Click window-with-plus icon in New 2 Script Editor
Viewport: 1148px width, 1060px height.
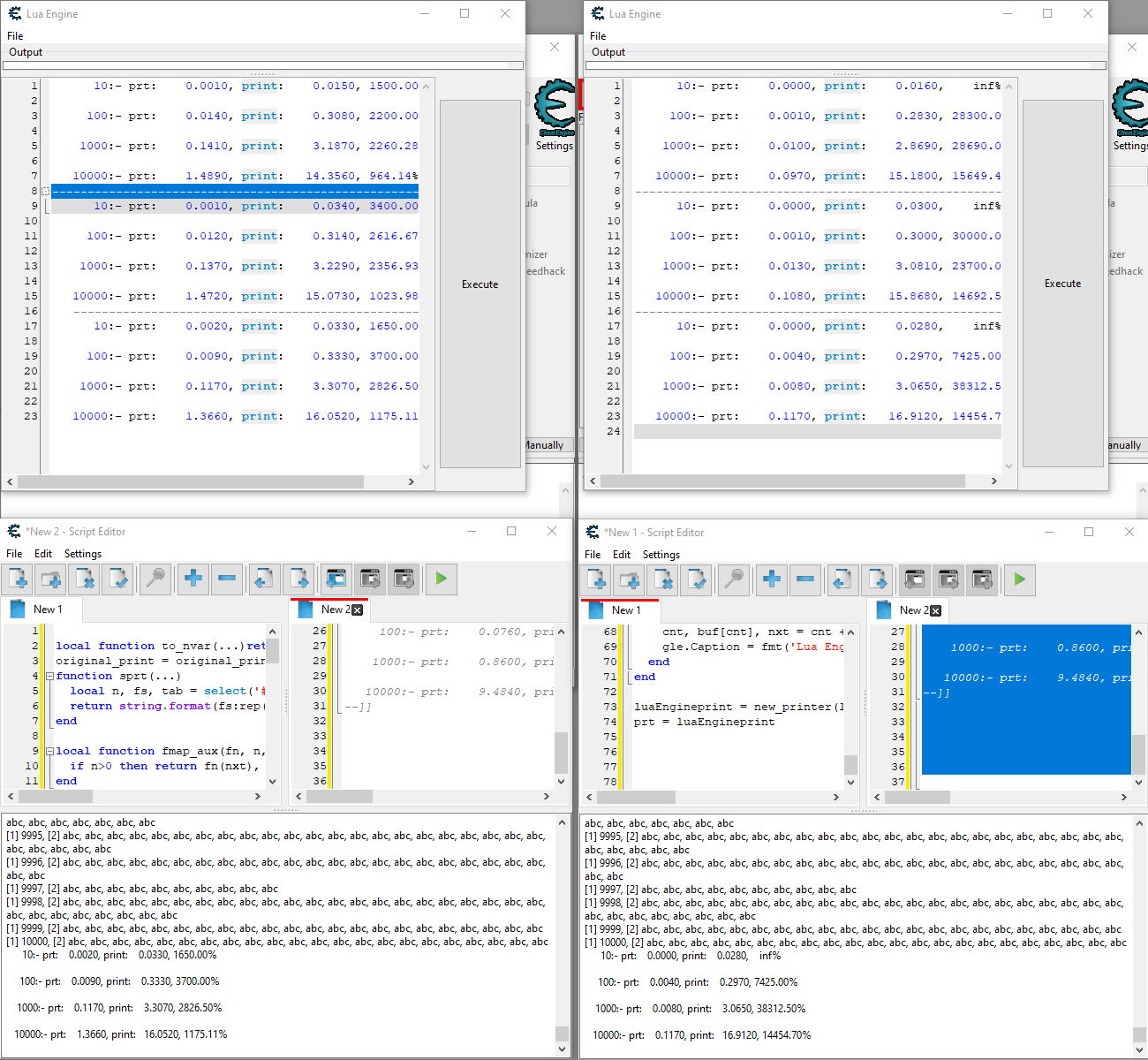pos(404,579)
